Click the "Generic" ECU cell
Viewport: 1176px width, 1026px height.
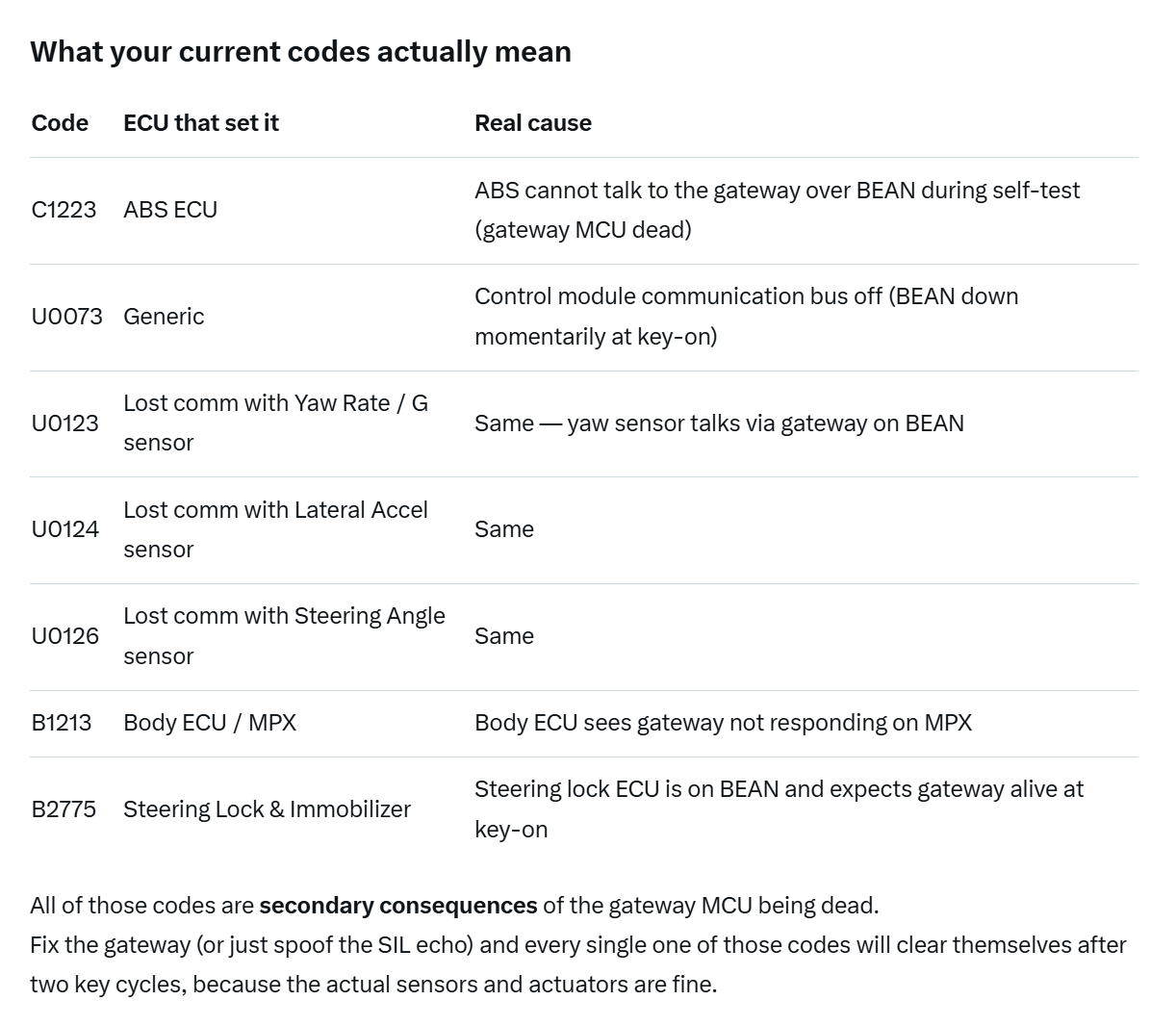click(x=164, y=317)
